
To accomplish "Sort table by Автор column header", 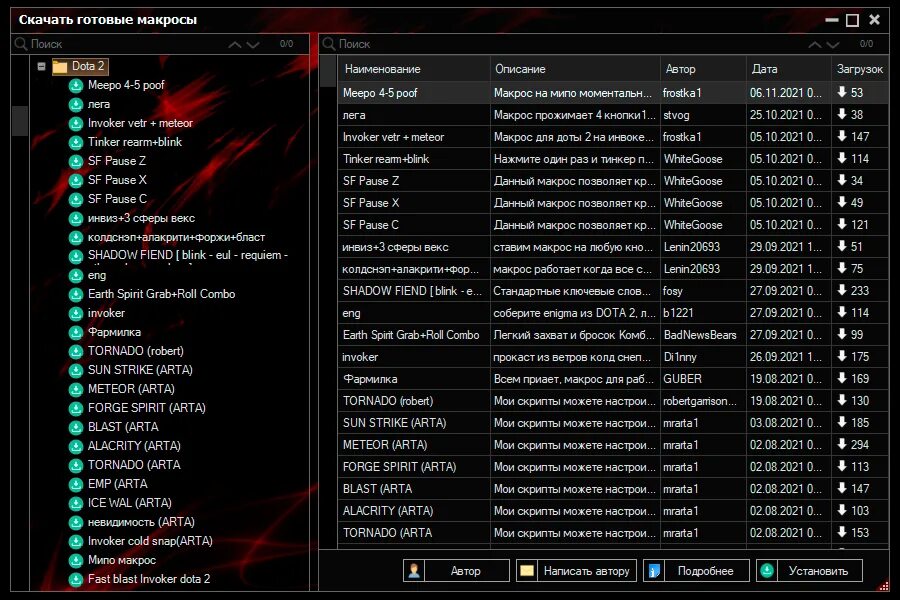I will [x=703, y=69].
